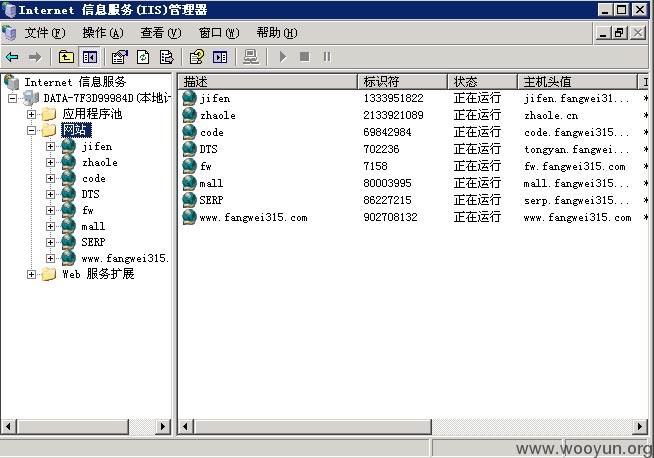Click the Refresh toolbar icon
This screenshot has width=654, height=458.
(143, 57)
